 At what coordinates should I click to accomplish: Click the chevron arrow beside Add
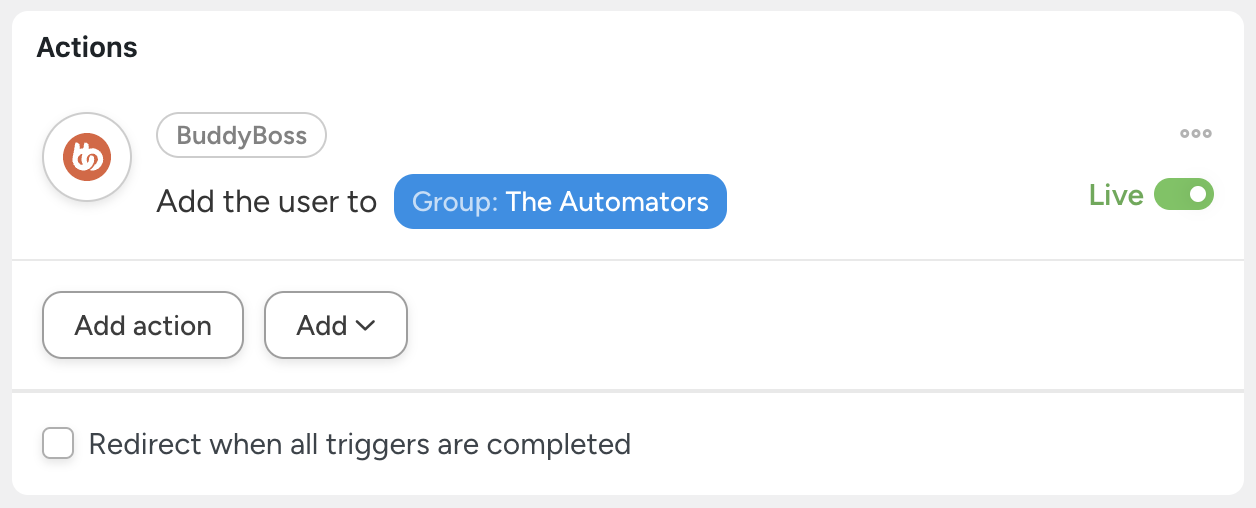coord(366,325)
